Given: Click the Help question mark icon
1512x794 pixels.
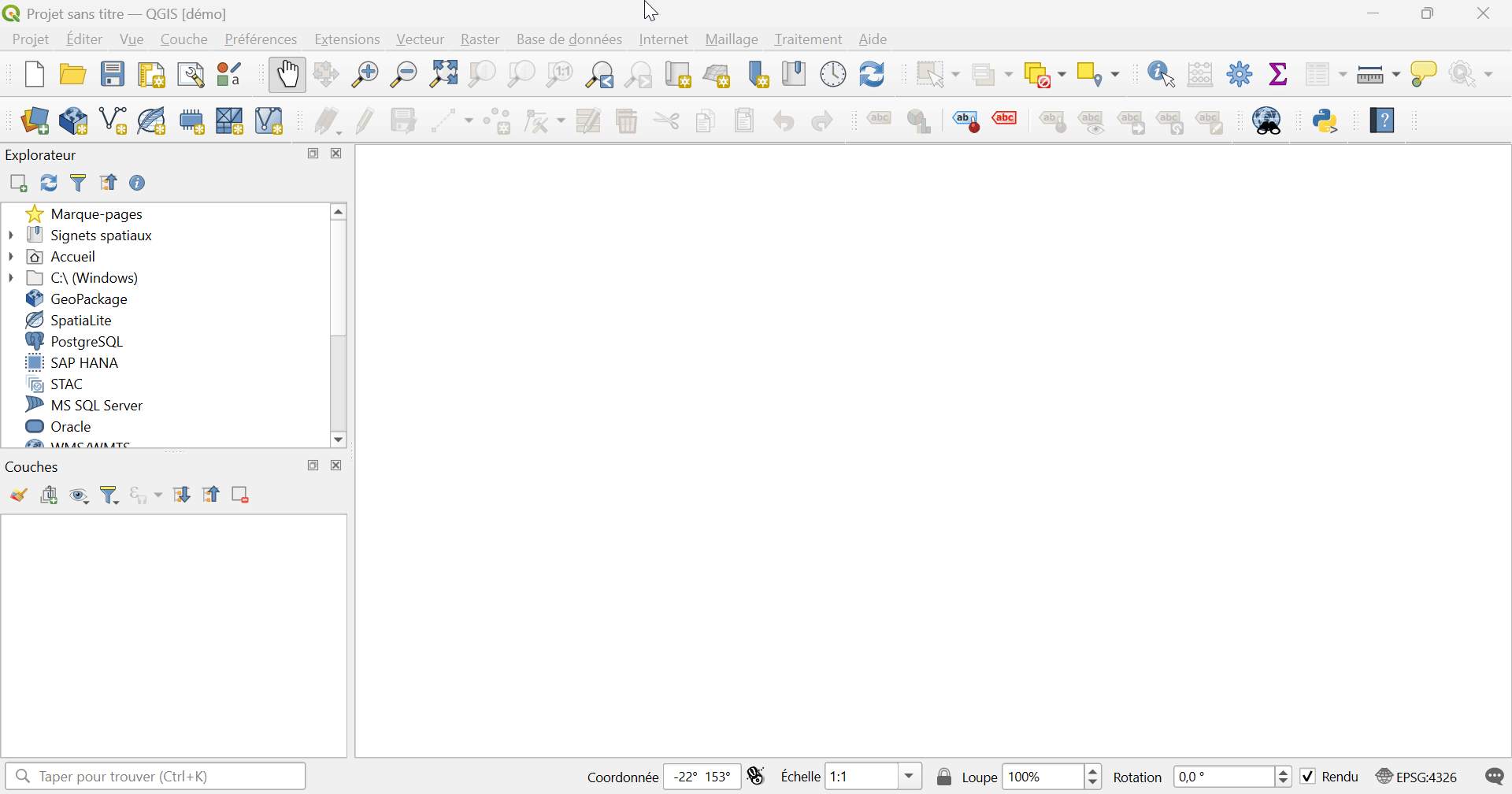Looking at the screenshot, I should click(1384, 121).
